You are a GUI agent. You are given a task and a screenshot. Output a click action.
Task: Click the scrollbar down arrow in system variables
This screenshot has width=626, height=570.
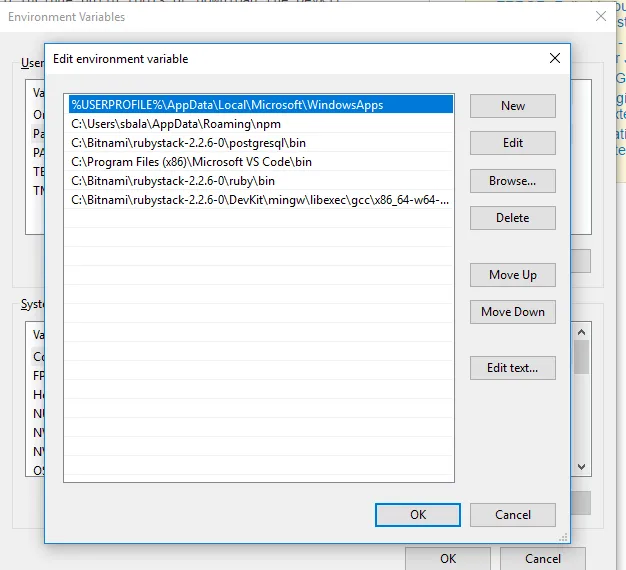click(x=581, y=467)
